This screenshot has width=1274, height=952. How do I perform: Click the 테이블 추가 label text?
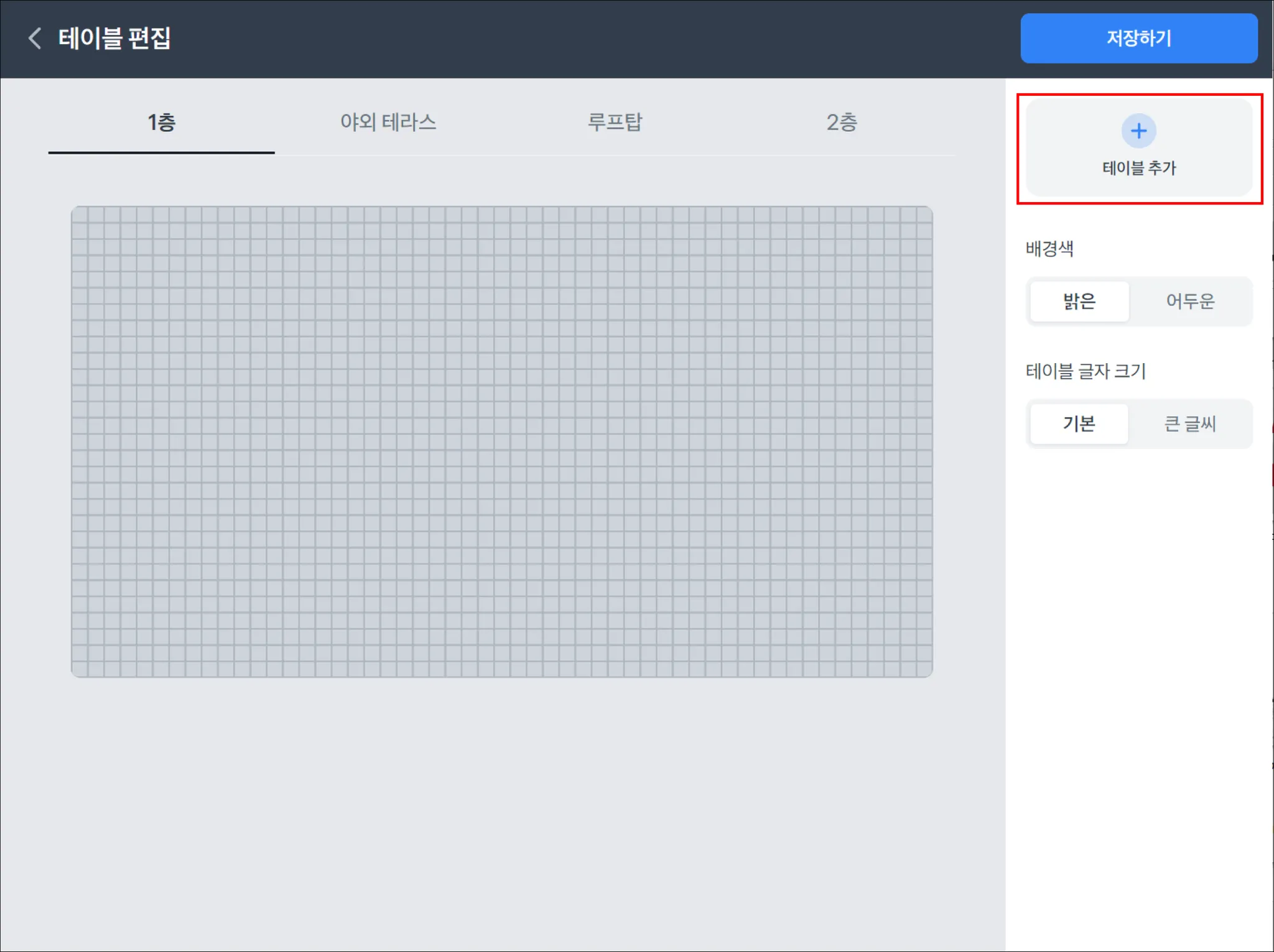(x=1138, y=168)
